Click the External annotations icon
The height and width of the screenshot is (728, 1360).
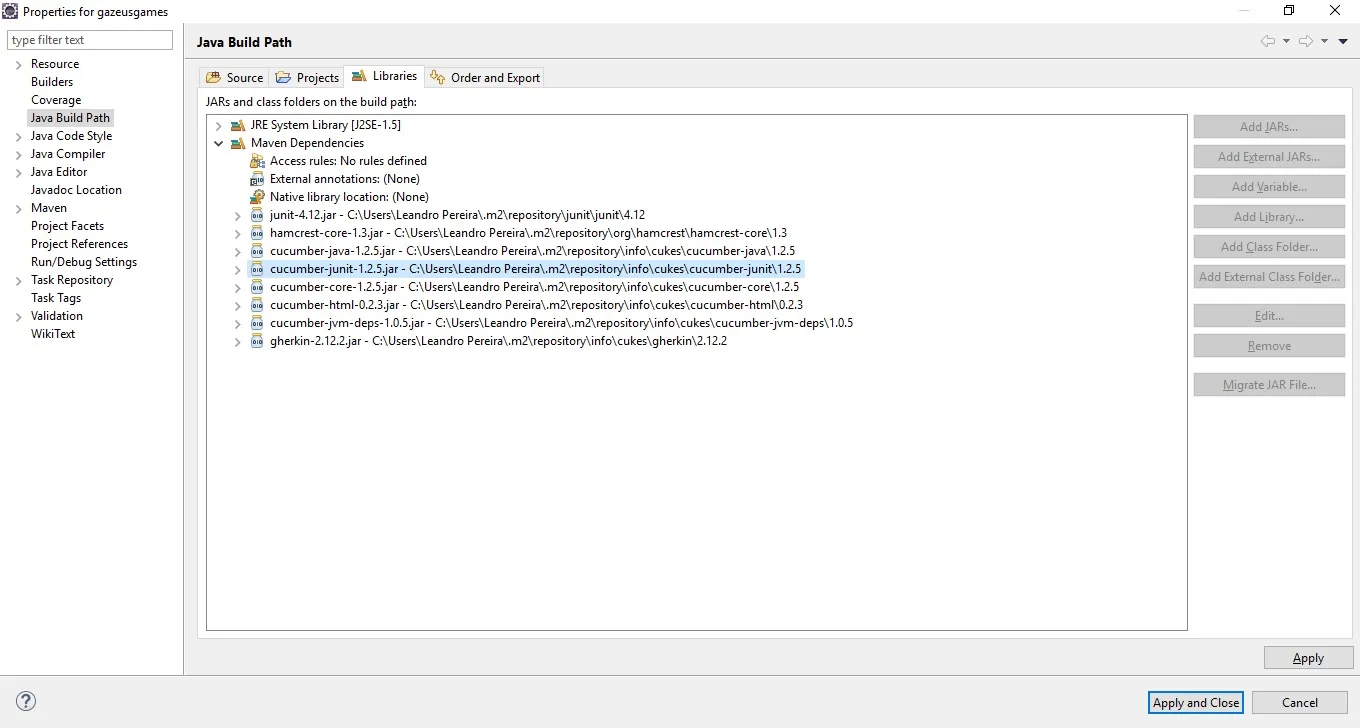click(257, 179)
